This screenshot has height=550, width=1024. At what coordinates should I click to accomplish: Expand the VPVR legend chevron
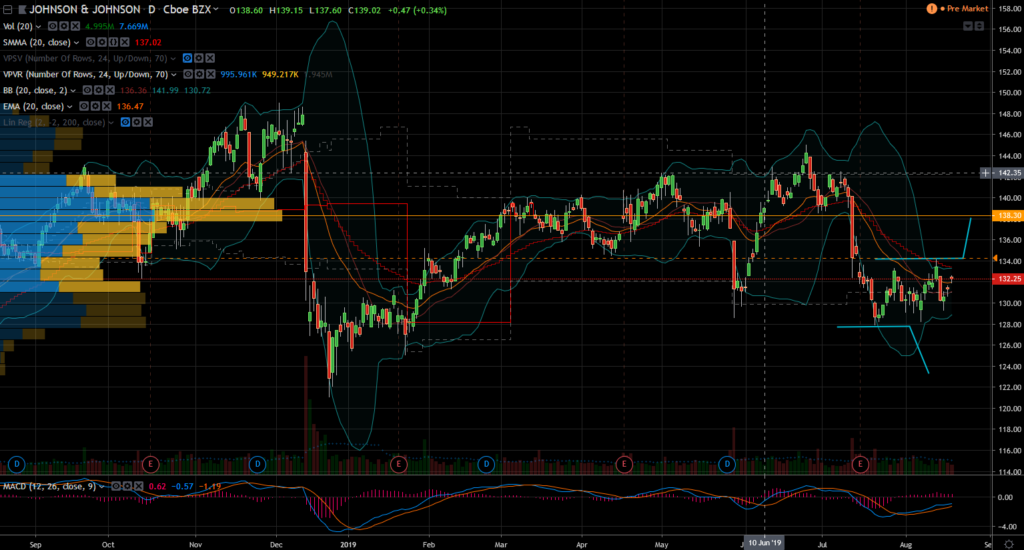point(174,74)
